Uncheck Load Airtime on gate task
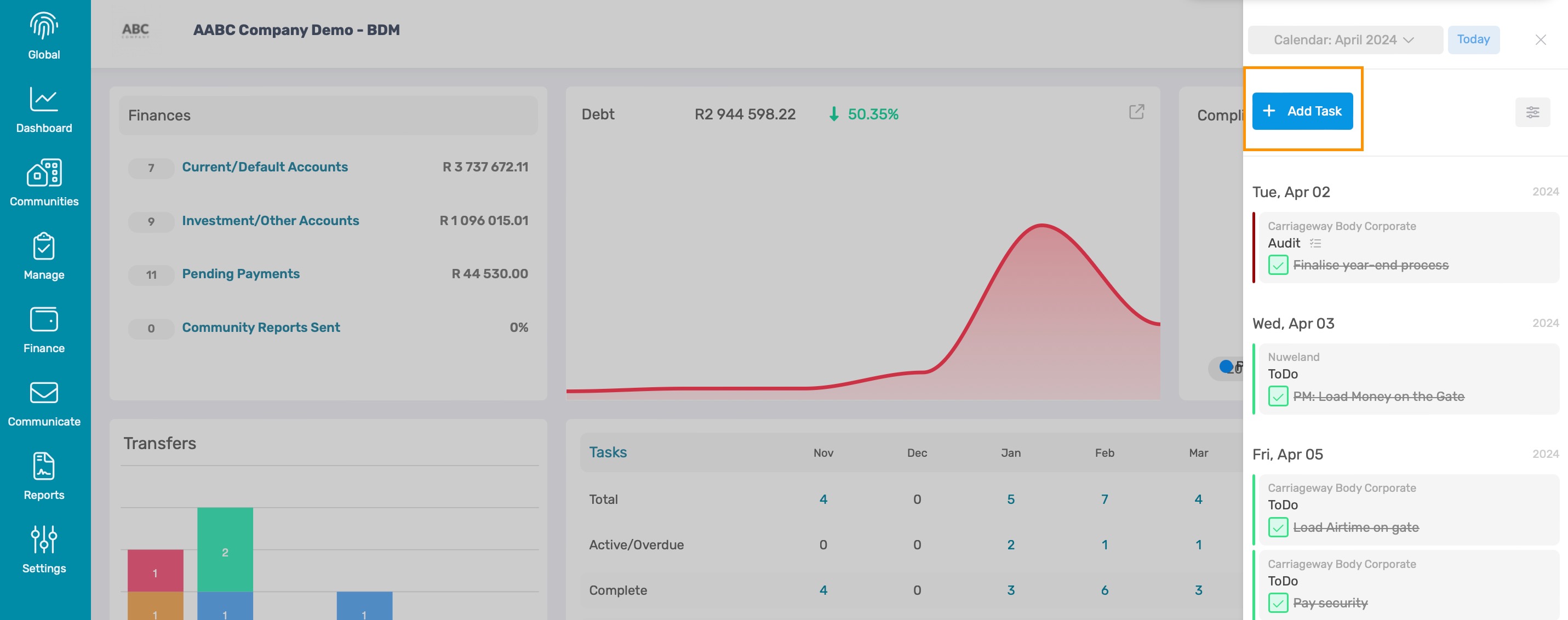 tap(1278, 527)
